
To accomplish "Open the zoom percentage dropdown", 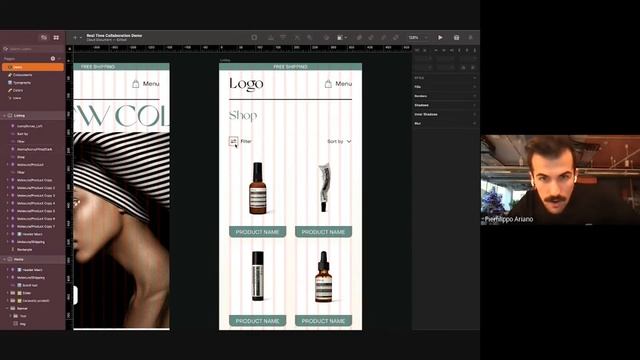I will click(418, 38).
